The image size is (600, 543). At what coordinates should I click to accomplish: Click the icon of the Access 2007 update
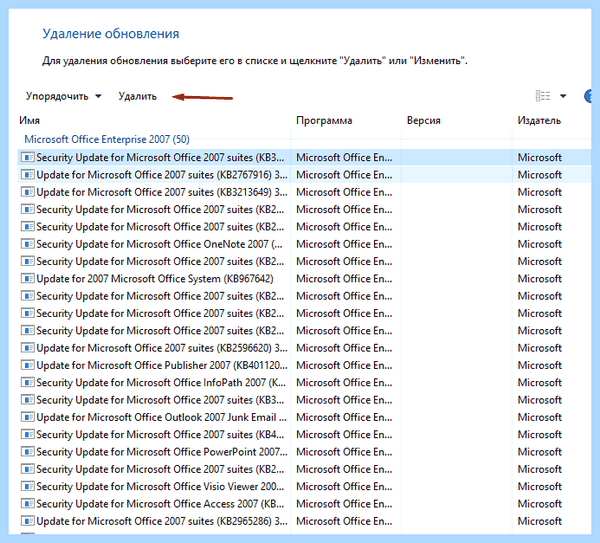[28, 504]
